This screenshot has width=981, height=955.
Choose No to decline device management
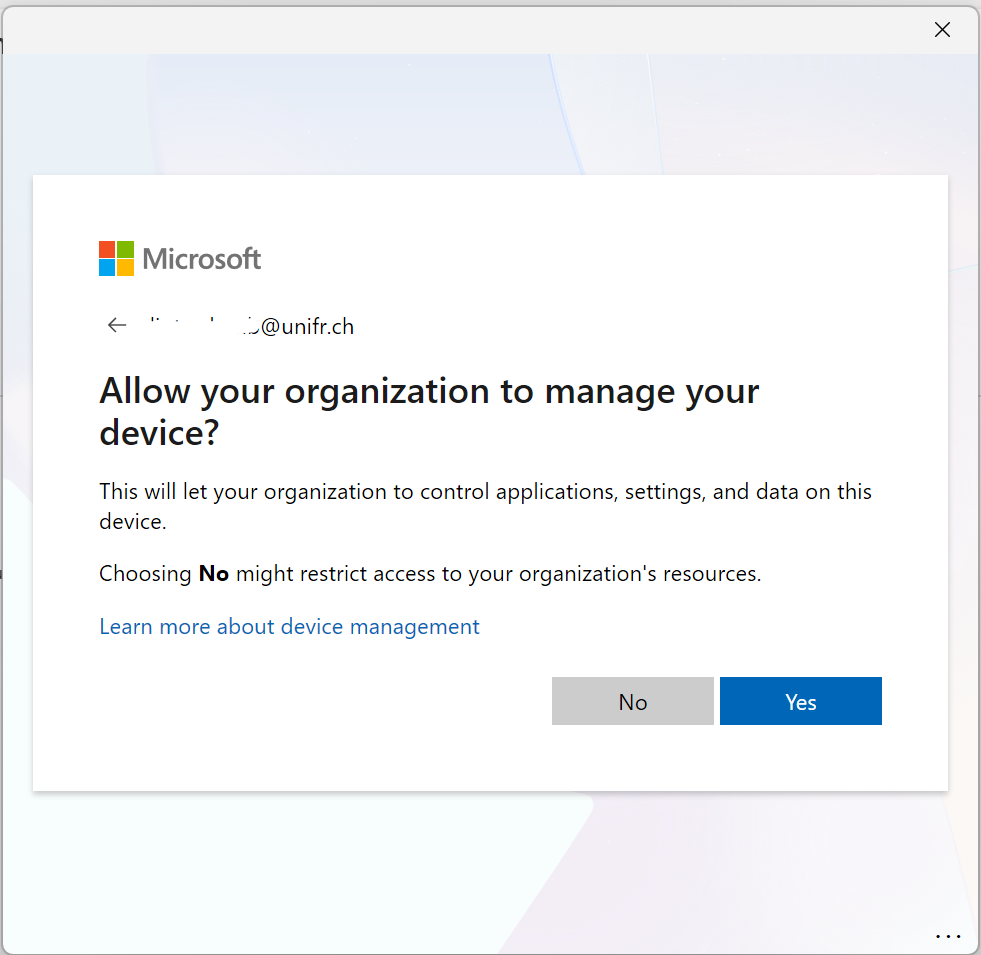click(633, 701)
